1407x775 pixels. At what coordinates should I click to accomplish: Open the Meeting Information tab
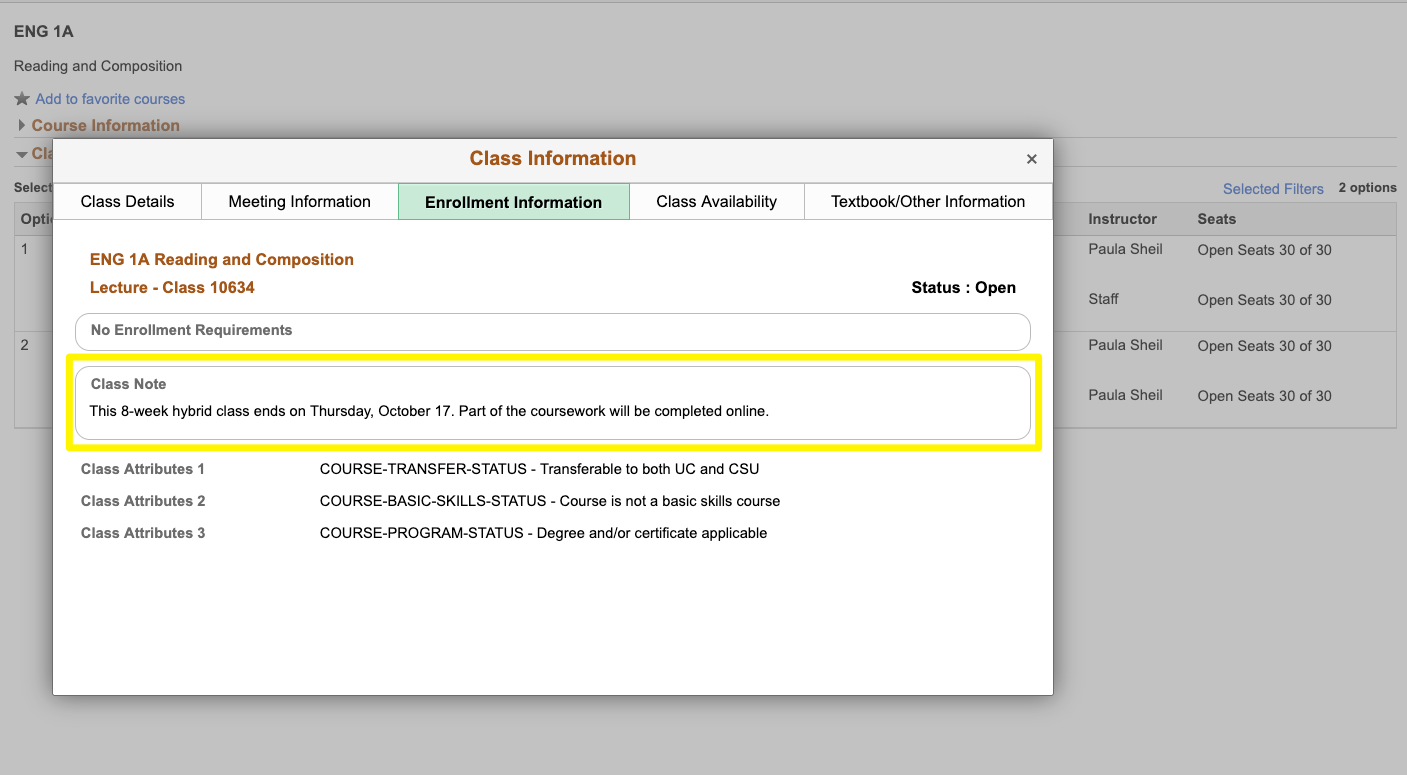pyautogui.click(x=299, y=201)
